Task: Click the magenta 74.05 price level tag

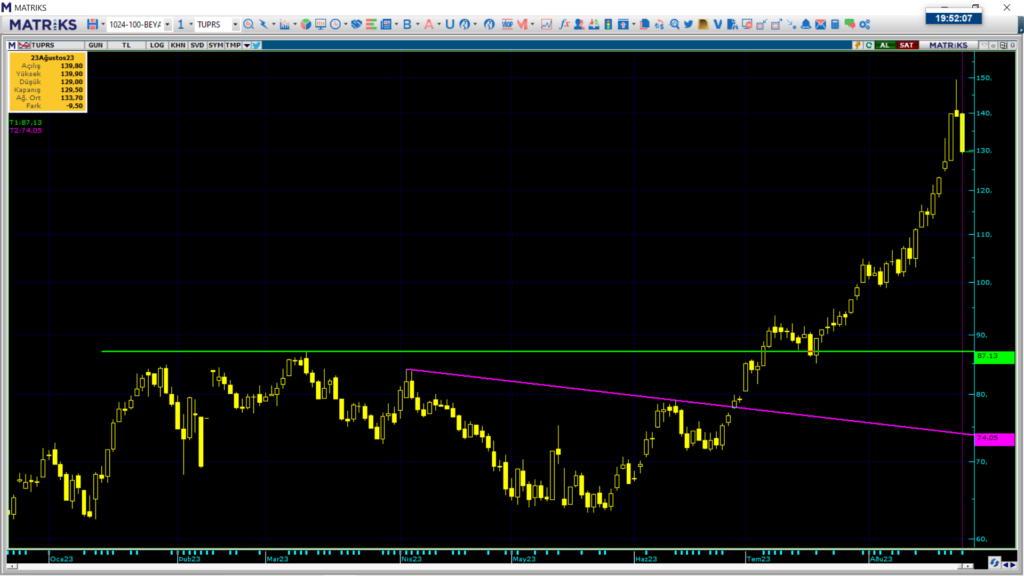Action: click(x=994, y=438)
